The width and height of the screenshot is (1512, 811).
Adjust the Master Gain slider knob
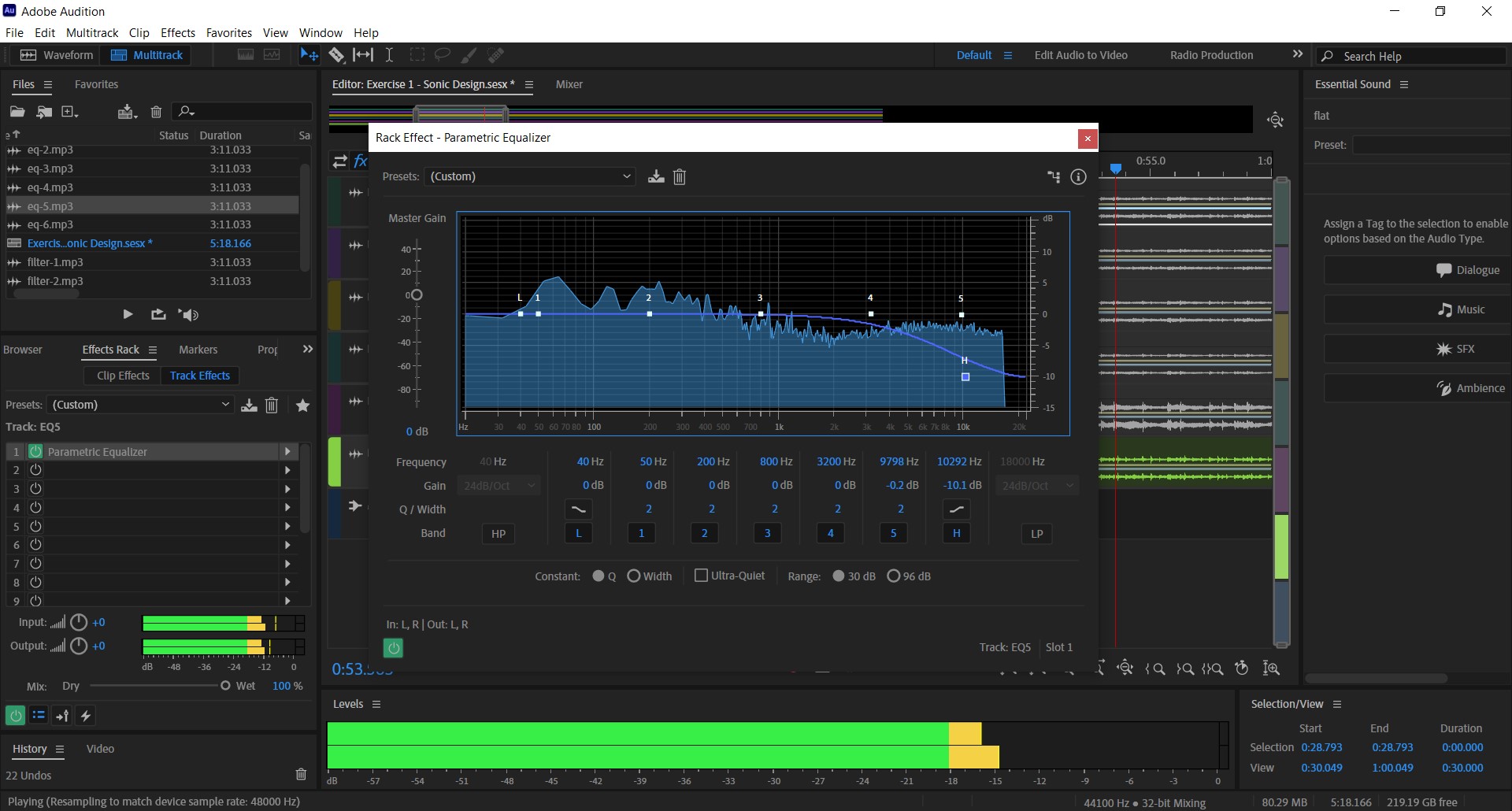point(417,295)
